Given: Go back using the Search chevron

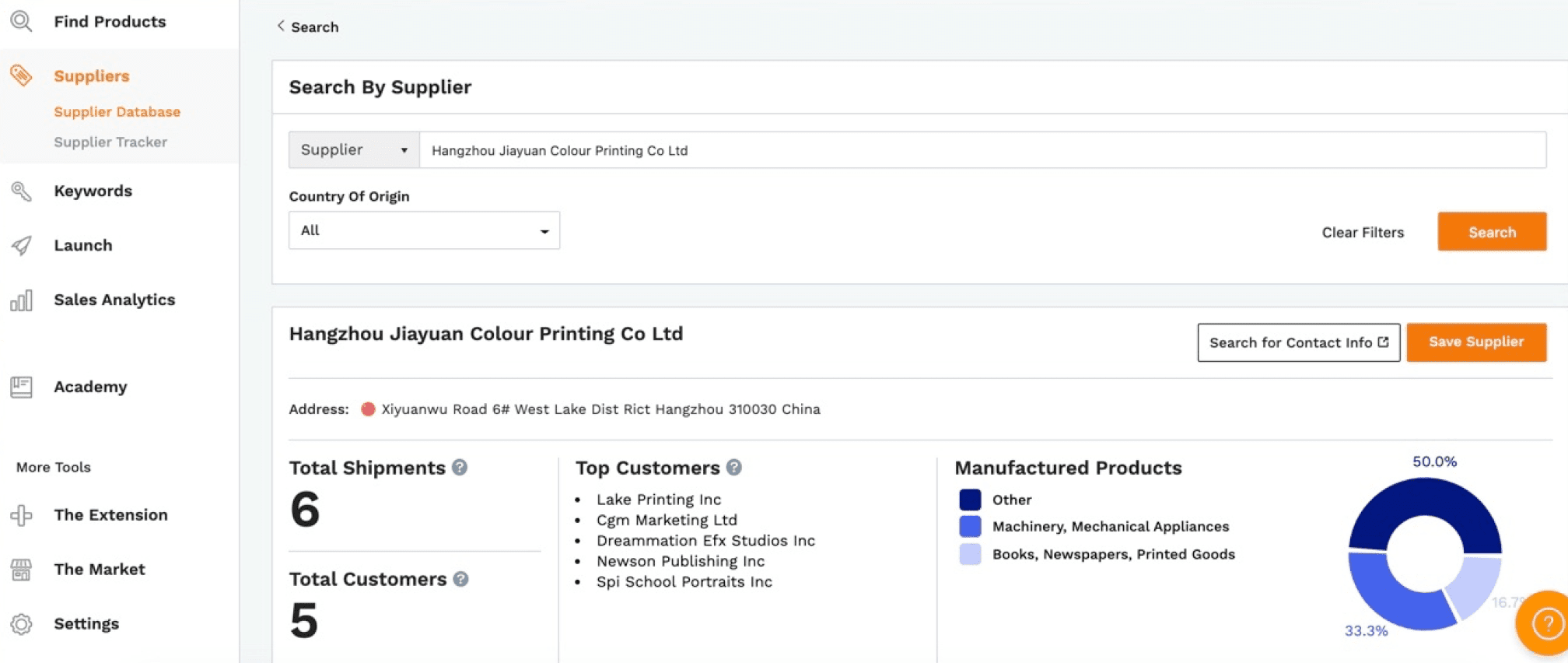Looking at the screenshot, I should pos(281,26).
